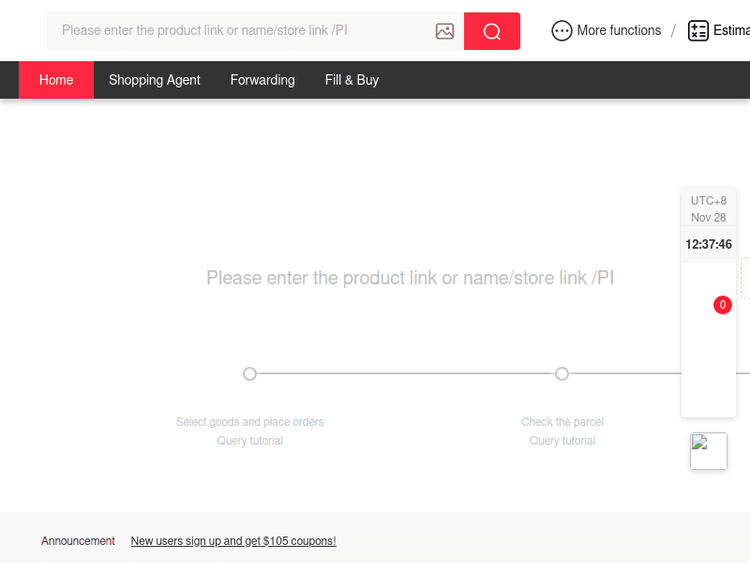The width and height of the screenshot is (750, 563).
Task: Switch to the Forwarding tab
Action: pos(262,80)
